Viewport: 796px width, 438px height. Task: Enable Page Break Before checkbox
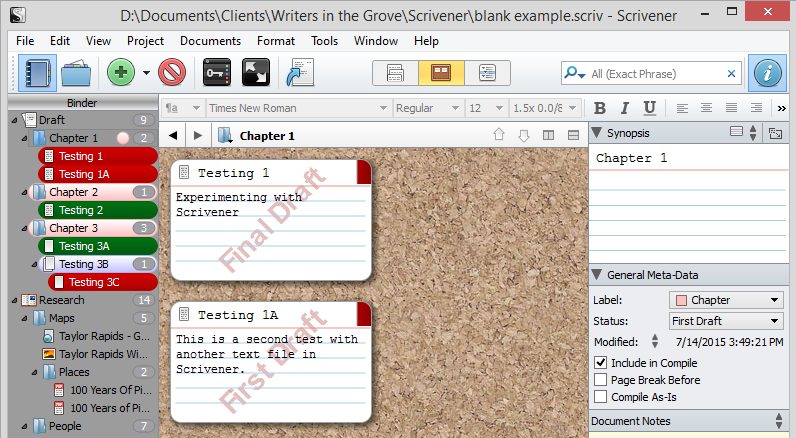pyautogui.click(x=601, y=380)
